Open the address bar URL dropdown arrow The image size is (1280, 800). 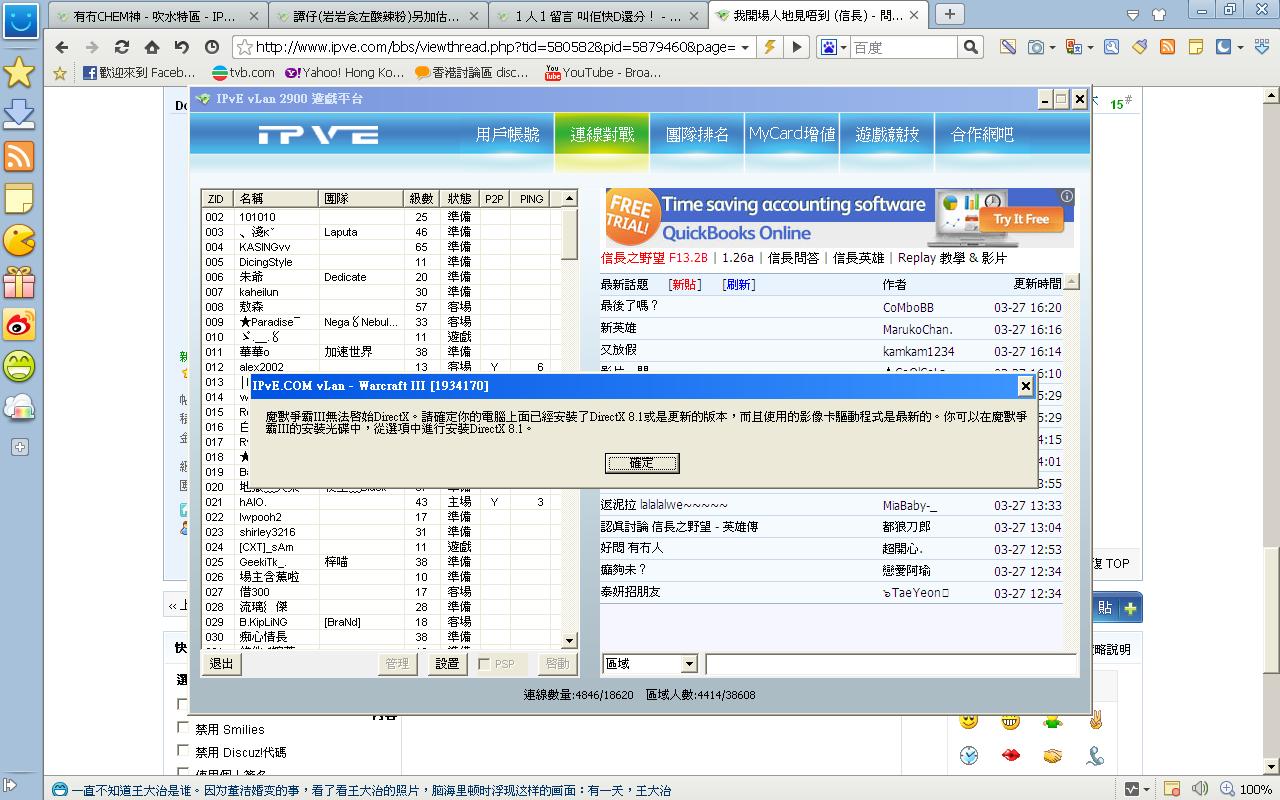pos(744,47)
